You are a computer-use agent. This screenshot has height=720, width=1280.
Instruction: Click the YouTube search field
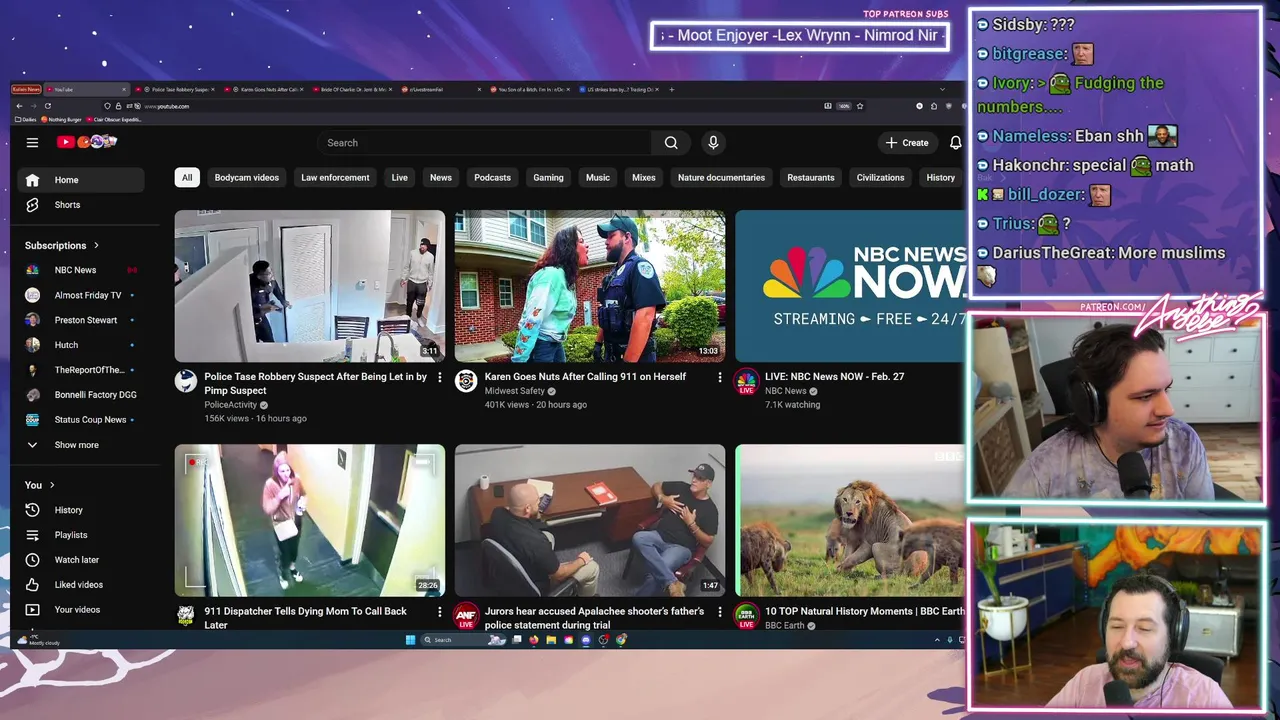click(x=484, y=143)
